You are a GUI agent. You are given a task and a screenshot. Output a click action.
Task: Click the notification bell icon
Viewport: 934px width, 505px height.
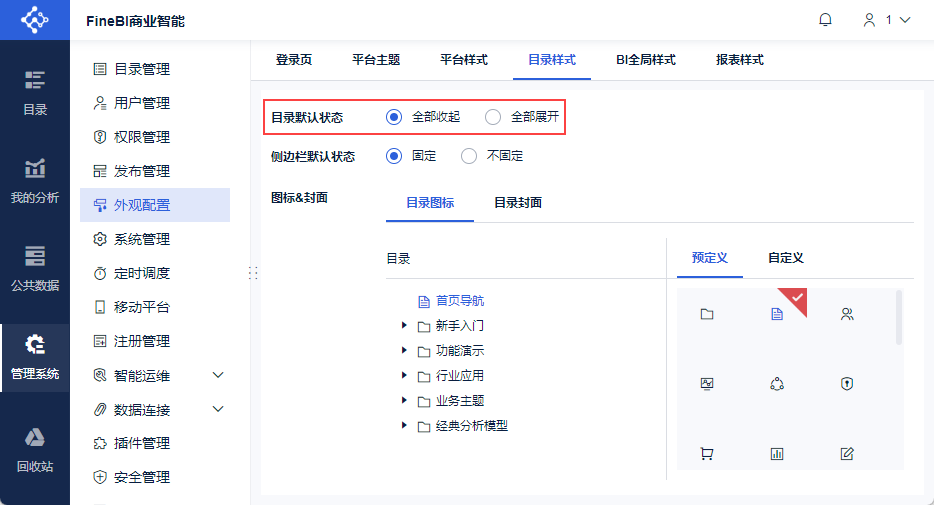(x=825, y=20)
